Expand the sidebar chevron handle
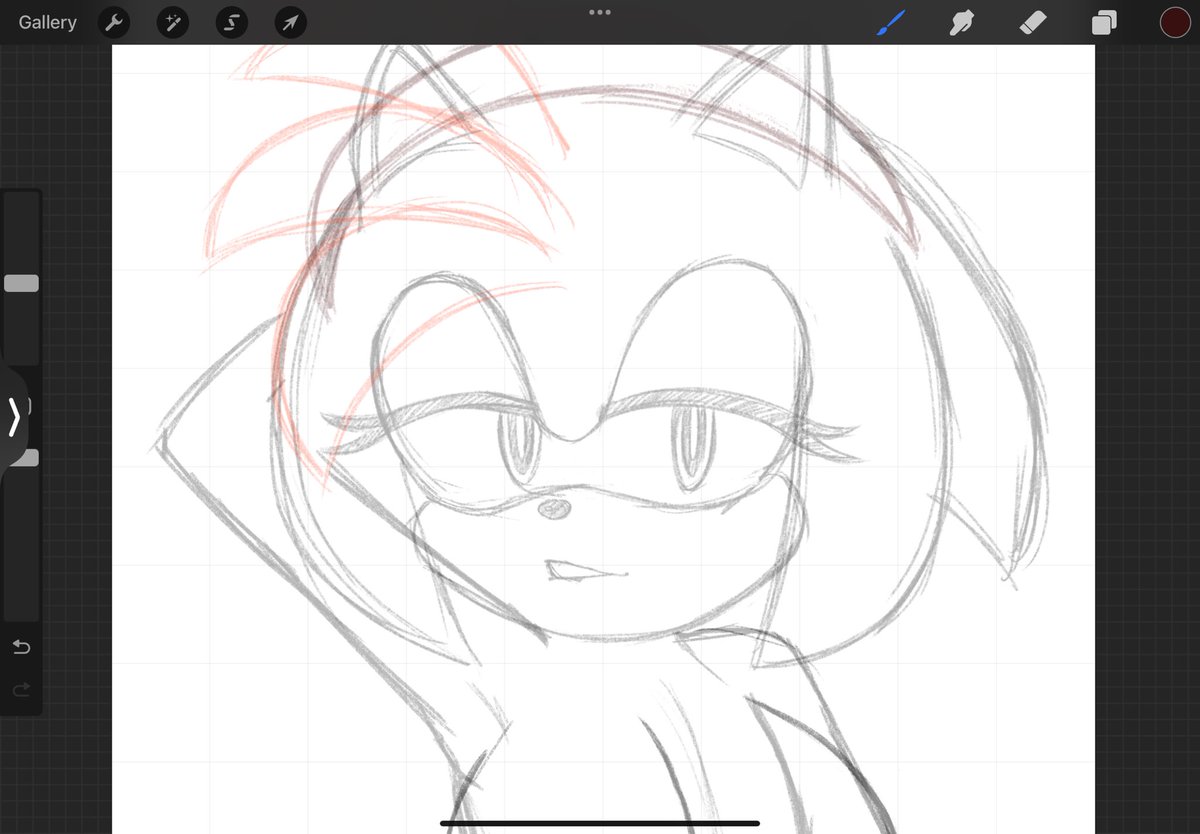Image resolution: width=1200 pixels, height=834 pixels. click(x=13, y=417)
